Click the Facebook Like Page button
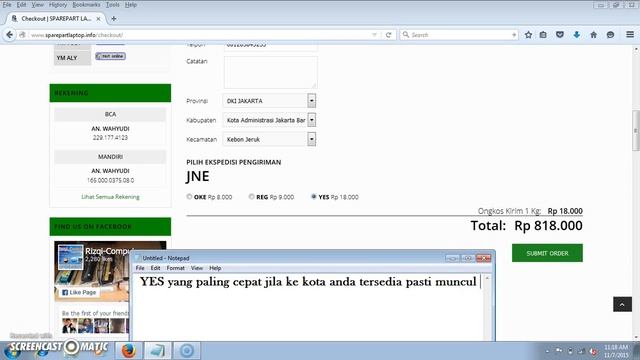 pyautogui.click(x=79, y=293)
